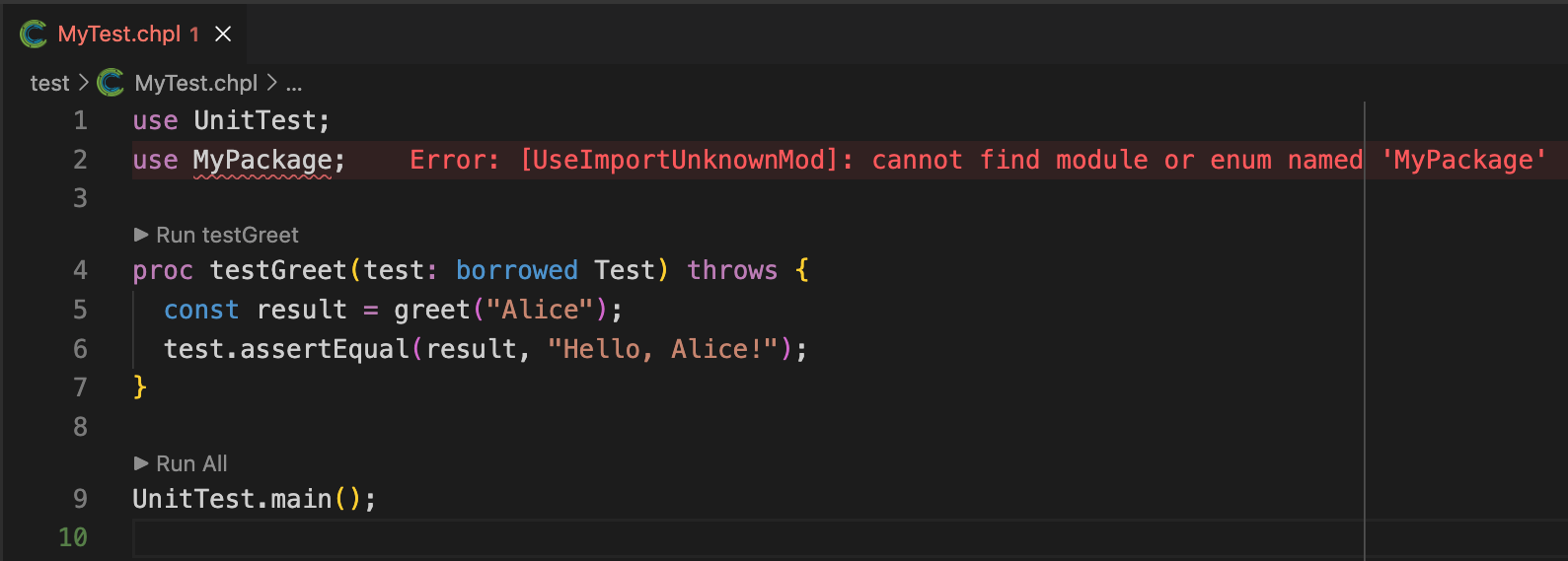1568x561 pixels.
Task: Click line number 4 in the gutter
Action: (80, 270)
